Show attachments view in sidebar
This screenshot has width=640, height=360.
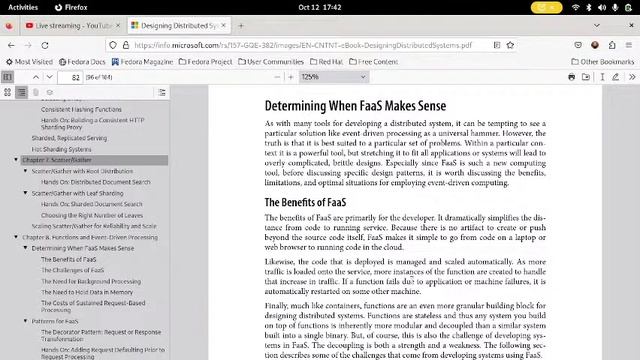click(36, 92)
